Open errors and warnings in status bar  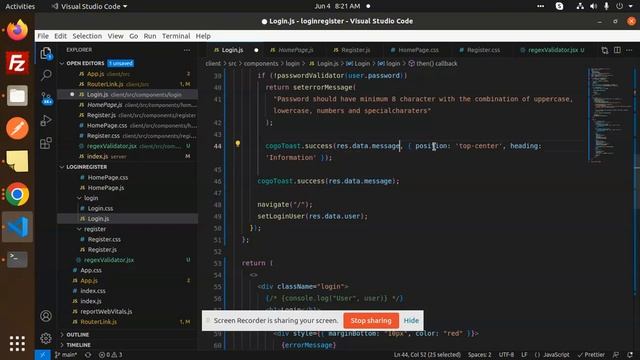click(x=110, y=355)
